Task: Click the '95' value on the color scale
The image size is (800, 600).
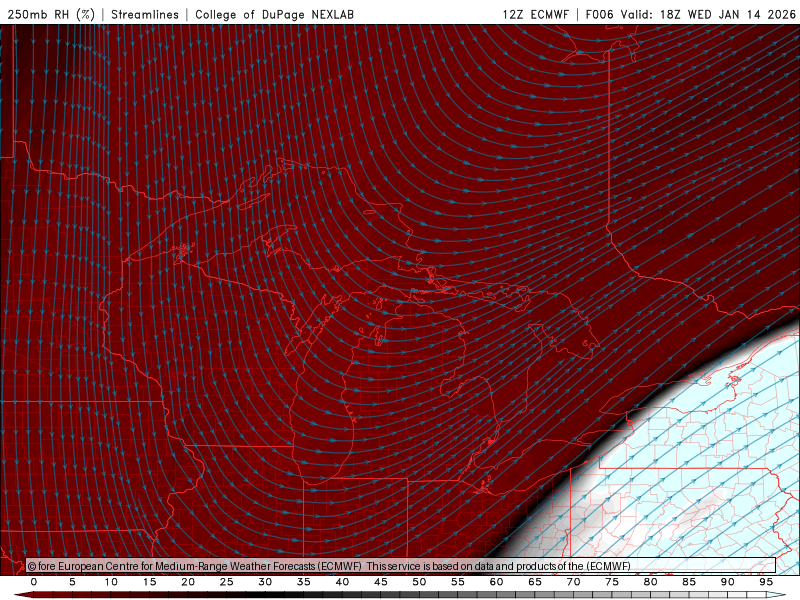Action: pyautogui.click(x=766, y=582)
